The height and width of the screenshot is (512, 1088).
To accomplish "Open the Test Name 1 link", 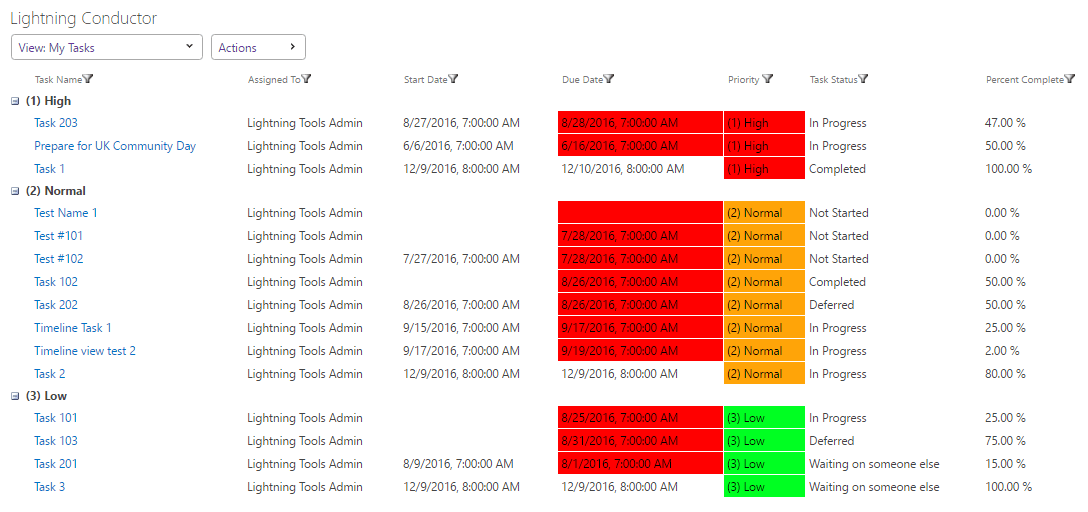I will tap(66, 212).
